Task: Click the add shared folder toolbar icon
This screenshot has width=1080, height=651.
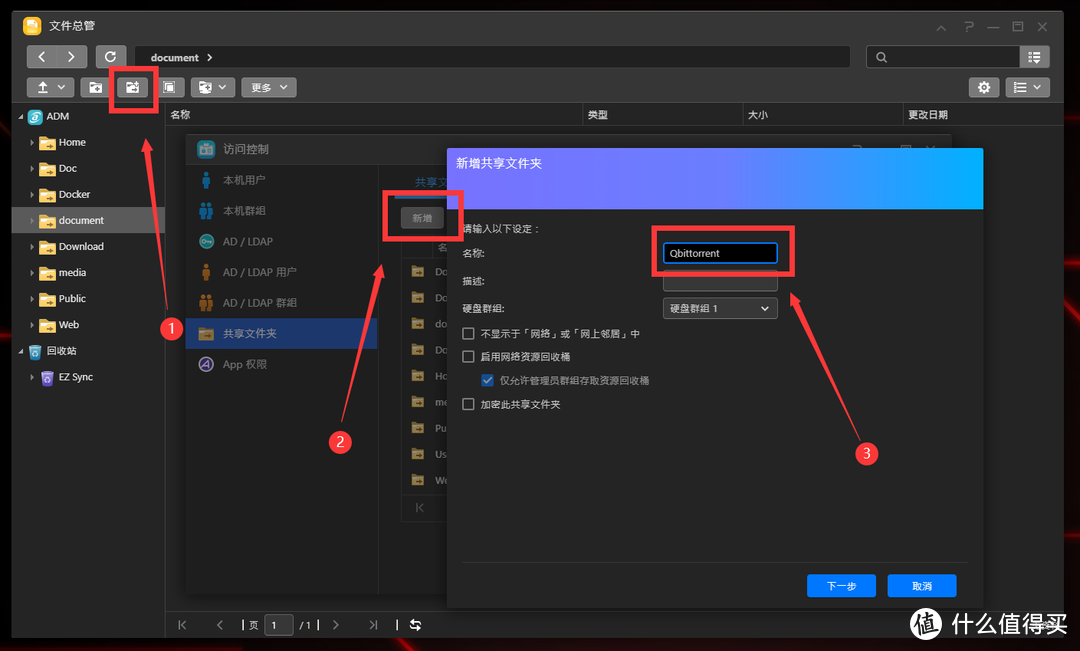Action: coord(132,87)
